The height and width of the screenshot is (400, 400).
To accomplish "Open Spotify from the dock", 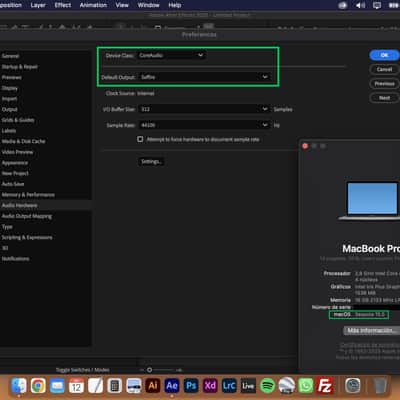I will 268,386.
